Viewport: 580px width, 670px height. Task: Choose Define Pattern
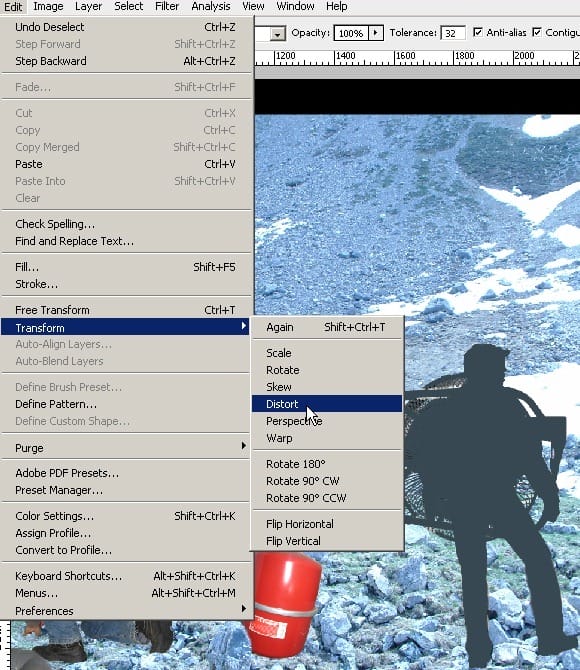coord(125,404)
